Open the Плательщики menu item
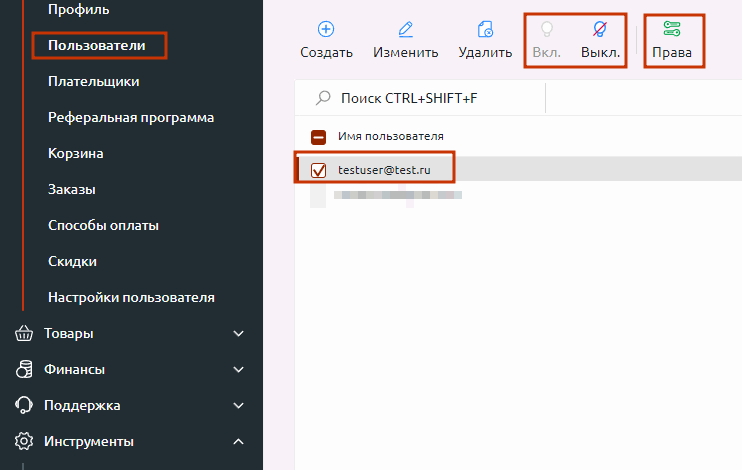The image size is (742, 470). pos(93,81)
